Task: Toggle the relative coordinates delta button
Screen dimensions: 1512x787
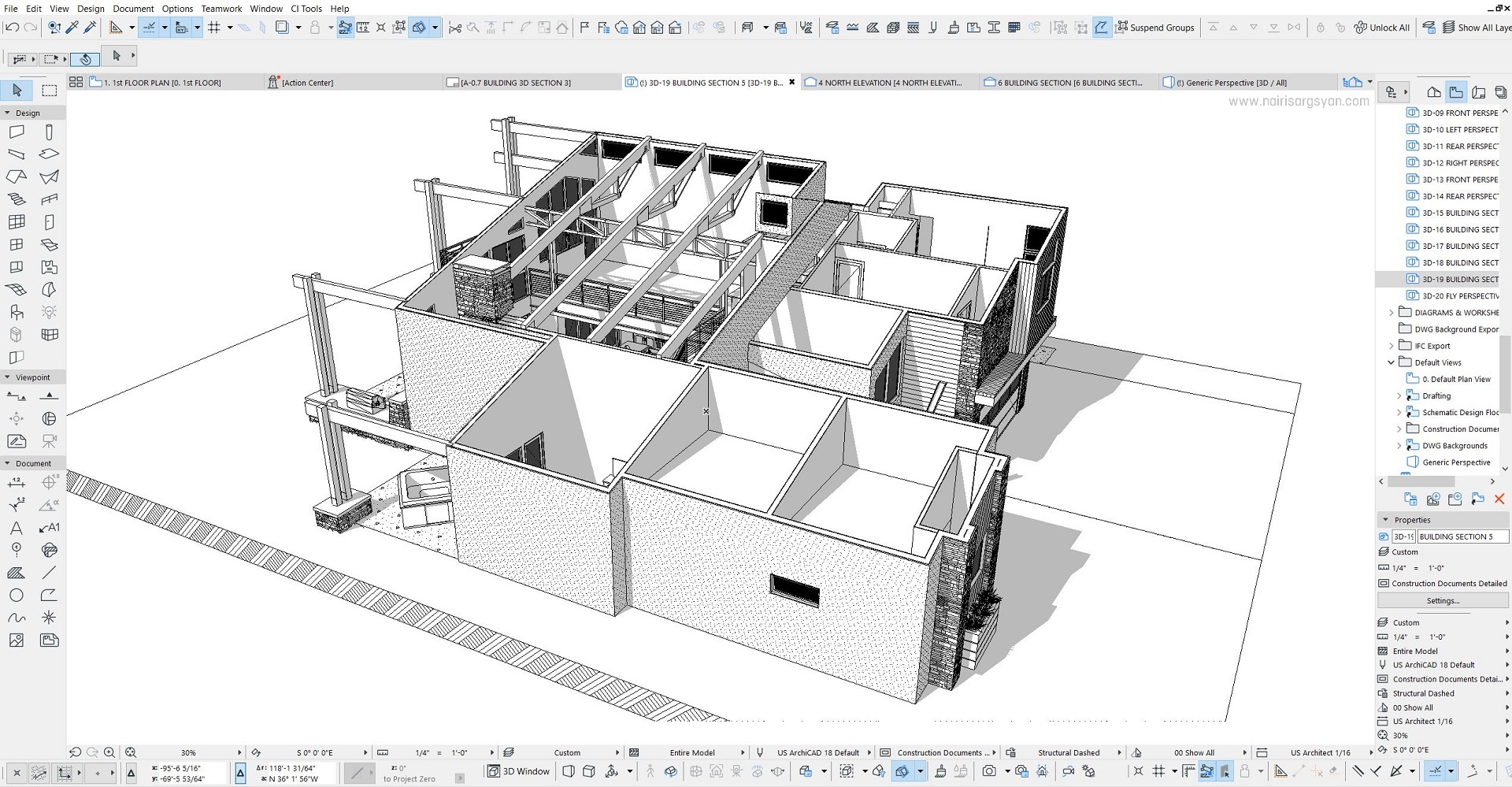Action: pos(240,773)
